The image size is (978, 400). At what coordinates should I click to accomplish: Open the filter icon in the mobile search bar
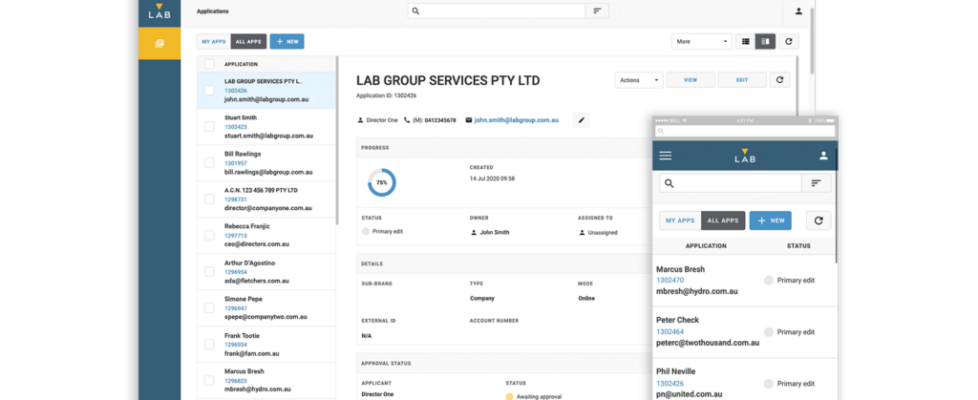click(816, 183)
